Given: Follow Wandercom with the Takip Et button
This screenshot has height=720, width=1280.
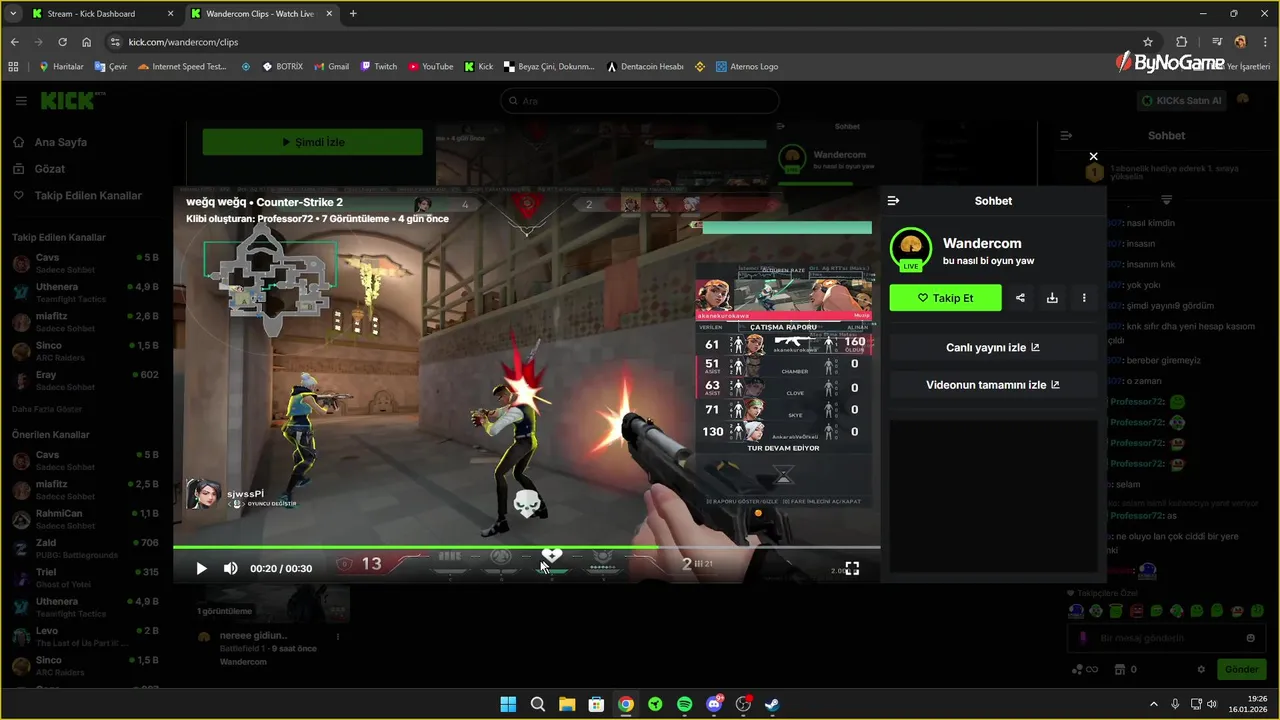Looking at the screenshot, I should tap(945, 298).
